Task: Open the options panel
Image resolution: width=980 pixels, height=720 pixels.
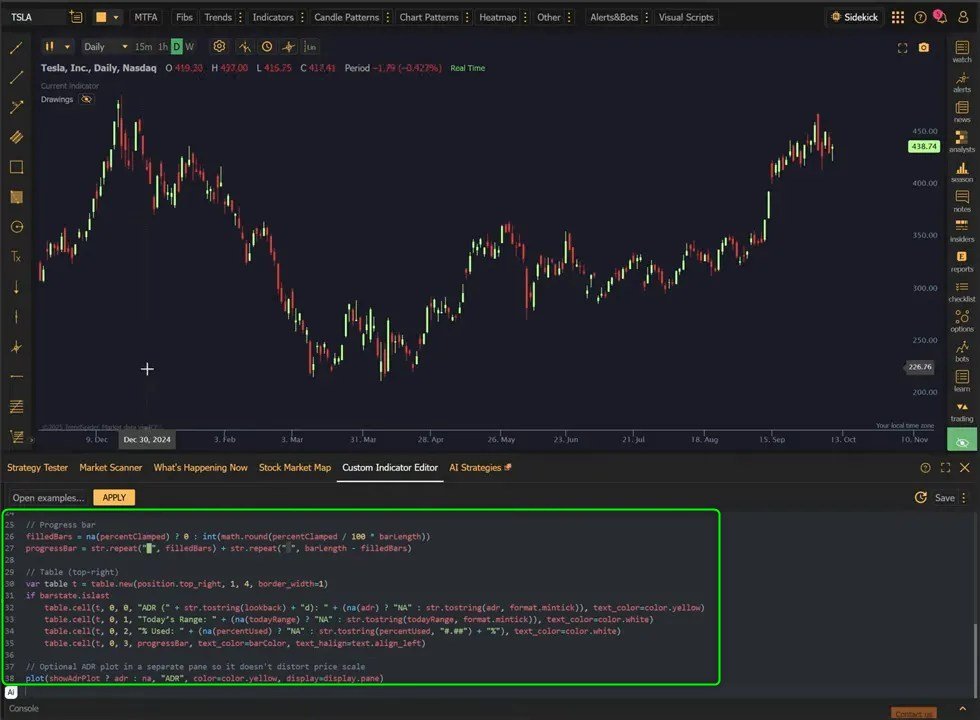Action: (x=962, y=321)
